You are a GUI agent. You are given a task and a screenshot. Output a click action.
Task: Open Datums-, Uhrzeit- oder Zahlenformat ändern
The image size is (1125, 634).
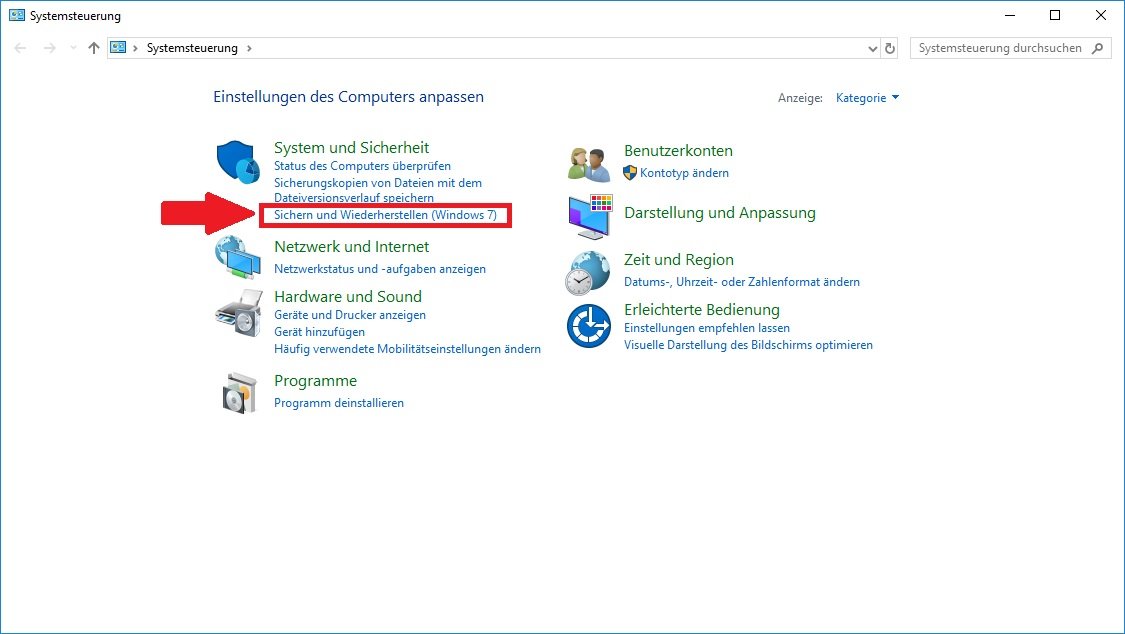(742, 282)
